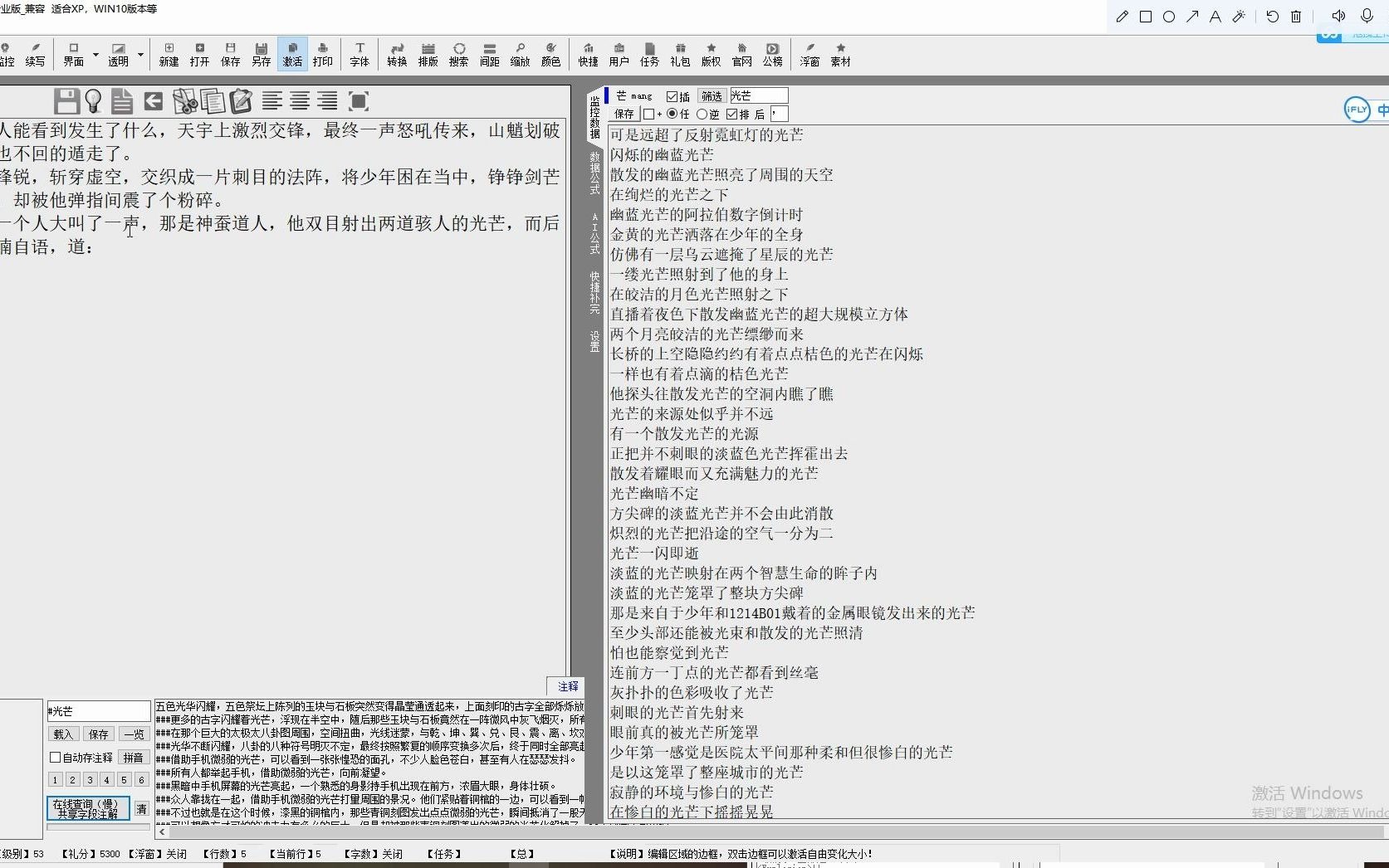Toggle the 自动存注释 checkbox
The image size is (1389, 868).
point(56,758)
